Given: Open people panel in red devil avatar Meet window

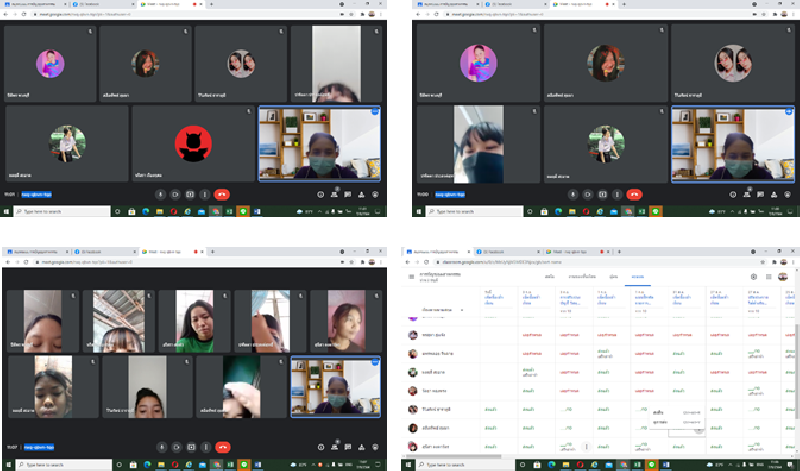Looking at the screenshot, I should [334, 194].
